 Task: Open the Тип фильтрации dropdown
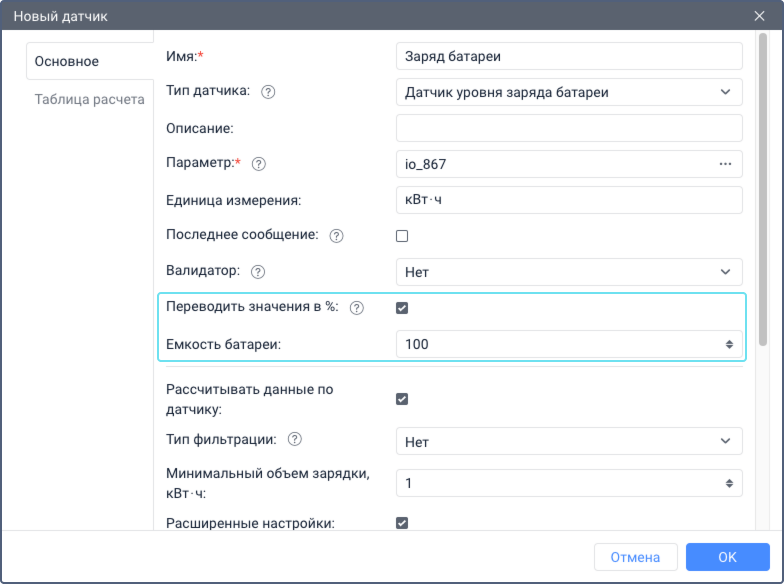(569, 441)
